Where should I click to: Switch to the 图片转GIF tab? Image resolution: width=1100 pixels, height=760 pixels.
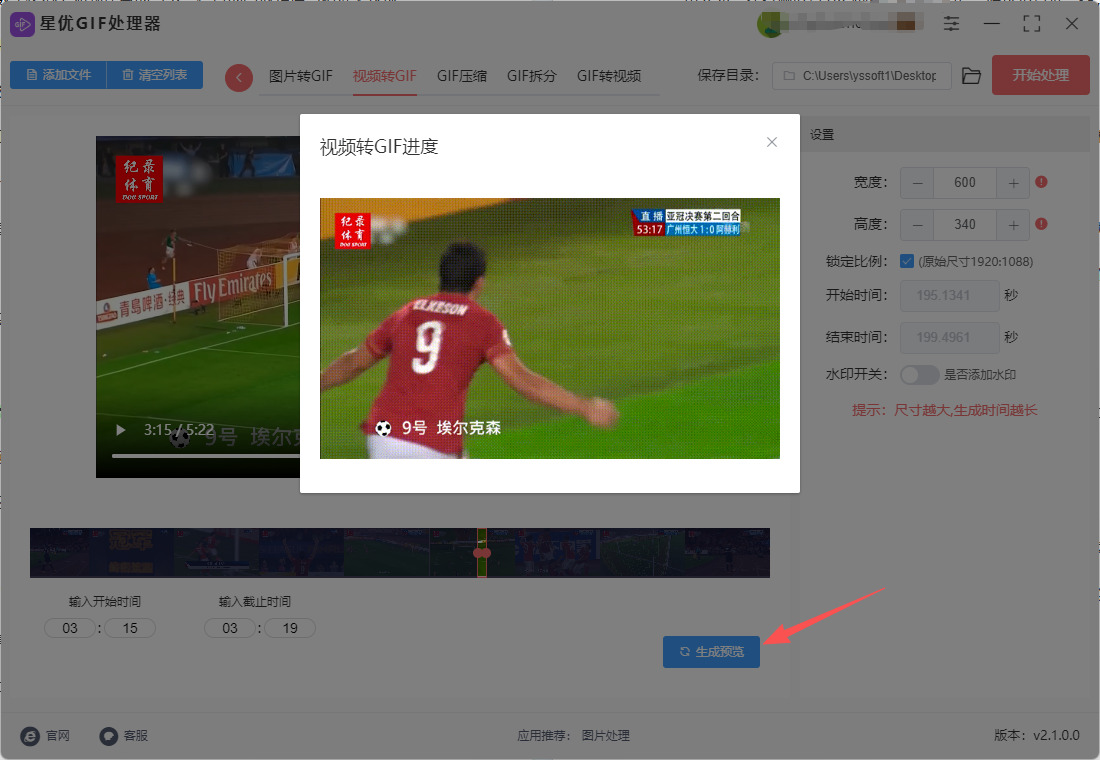tap(301, 76)
